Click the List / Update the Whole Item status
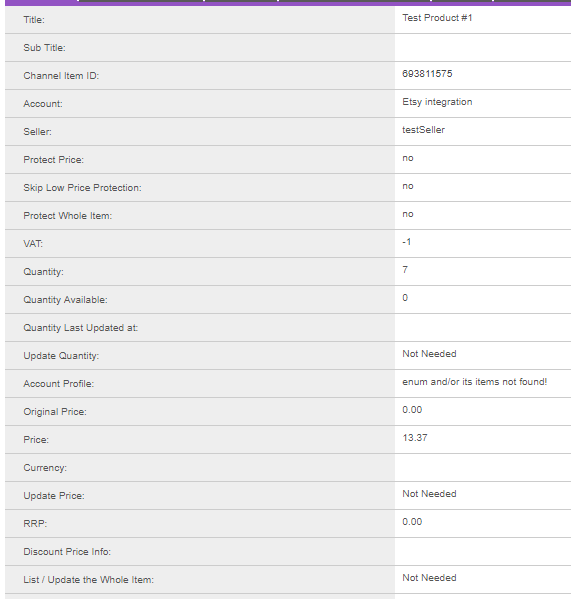571x599 pixels. point(429,578)
